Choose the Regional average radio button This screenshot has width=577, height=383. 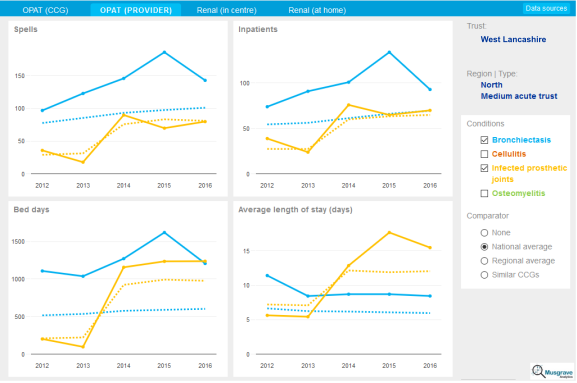tap(484, 261)
